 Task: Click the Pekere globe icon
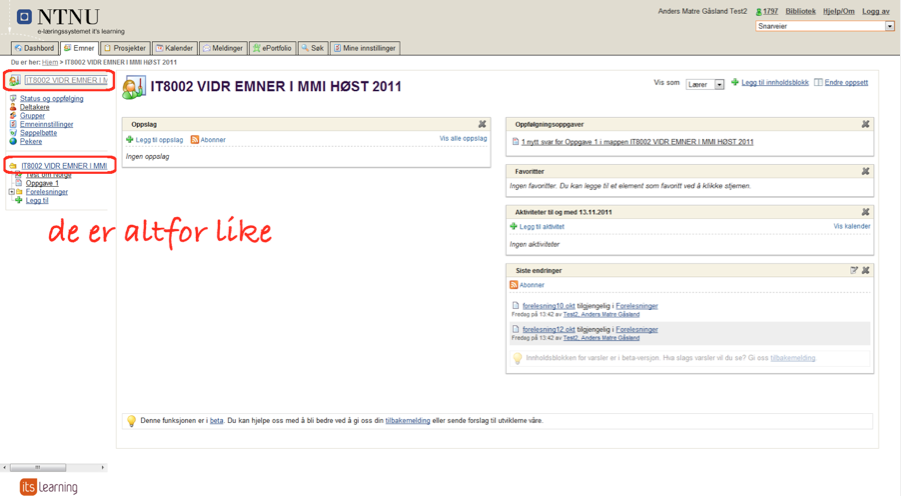13,141
